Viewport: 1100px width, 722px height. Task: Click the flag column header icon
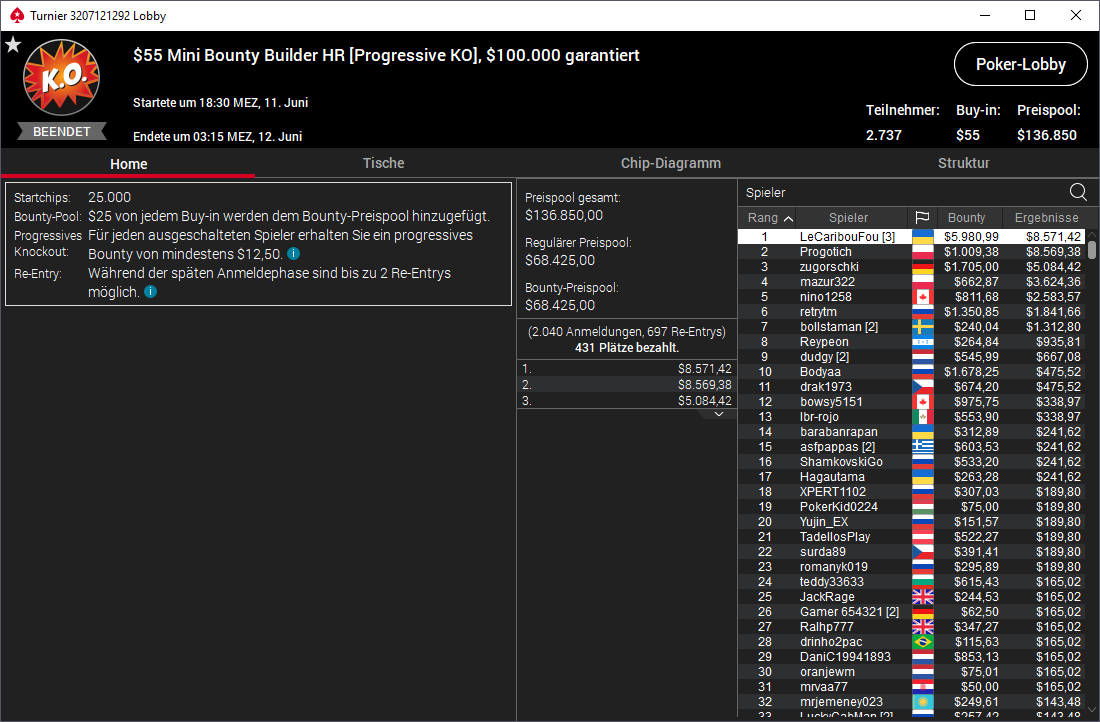(x=922, y=218)
